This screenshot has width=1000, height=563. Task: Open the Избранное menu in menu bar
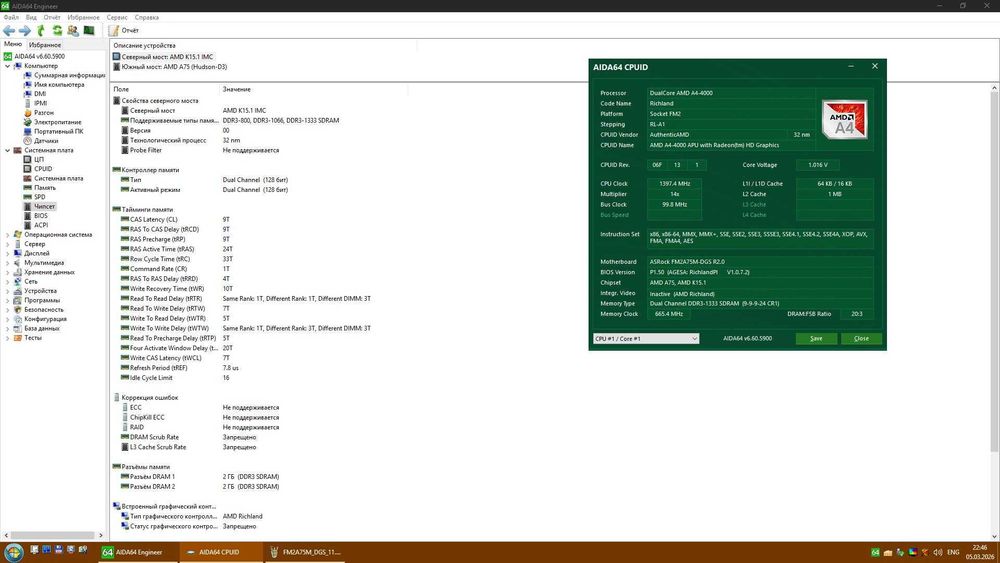pos(84,17)
